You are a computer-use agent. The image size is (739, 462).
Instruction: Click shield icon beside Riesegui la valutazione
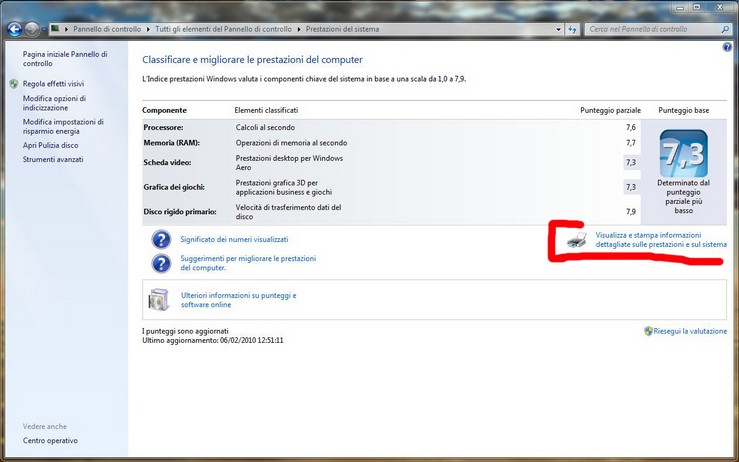[648, 331]
